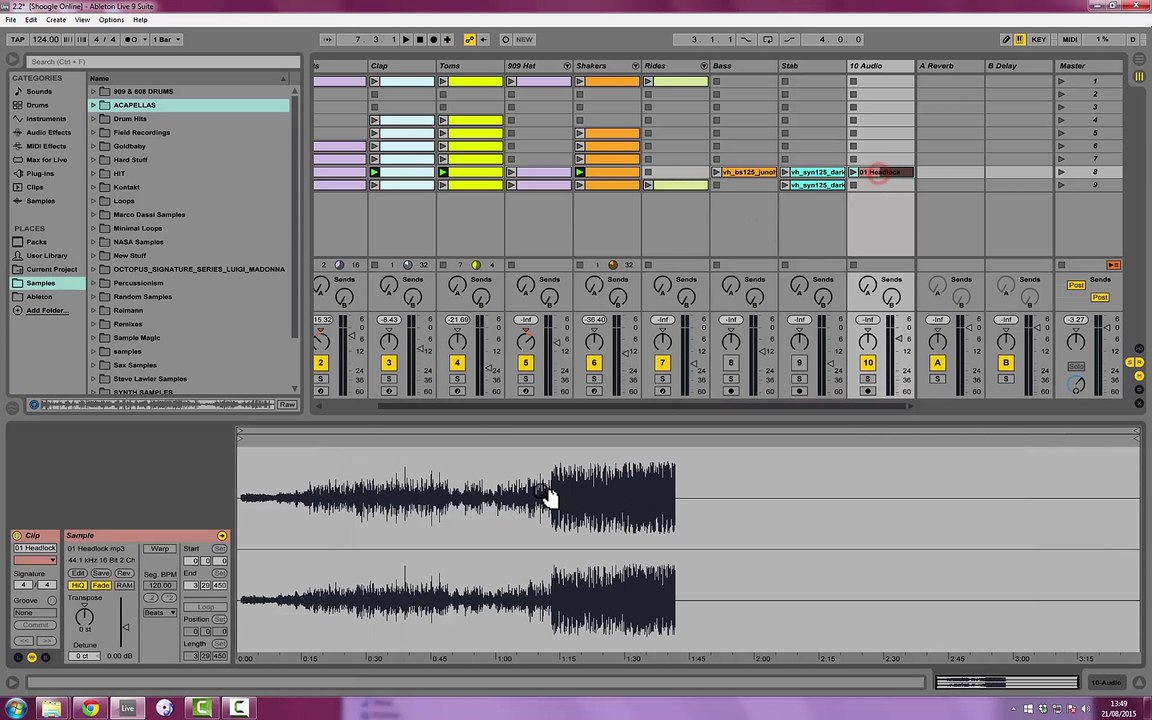Launch the 01 Headlock clip
This screenshot has width=1152, height=720.
(853, 172)
